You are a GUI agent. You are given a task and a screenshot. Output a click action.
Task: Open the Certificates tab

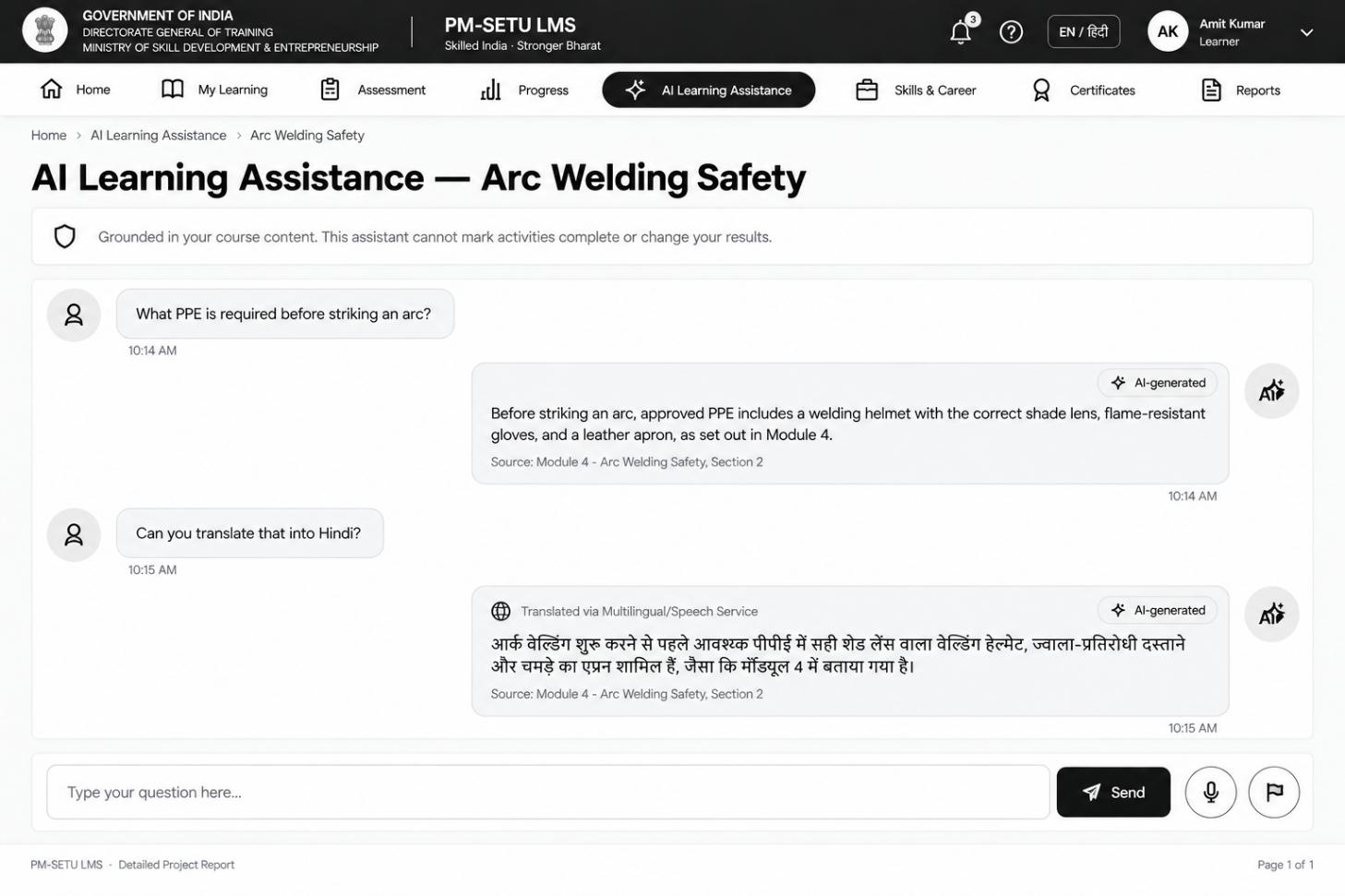coord(1084,90)
